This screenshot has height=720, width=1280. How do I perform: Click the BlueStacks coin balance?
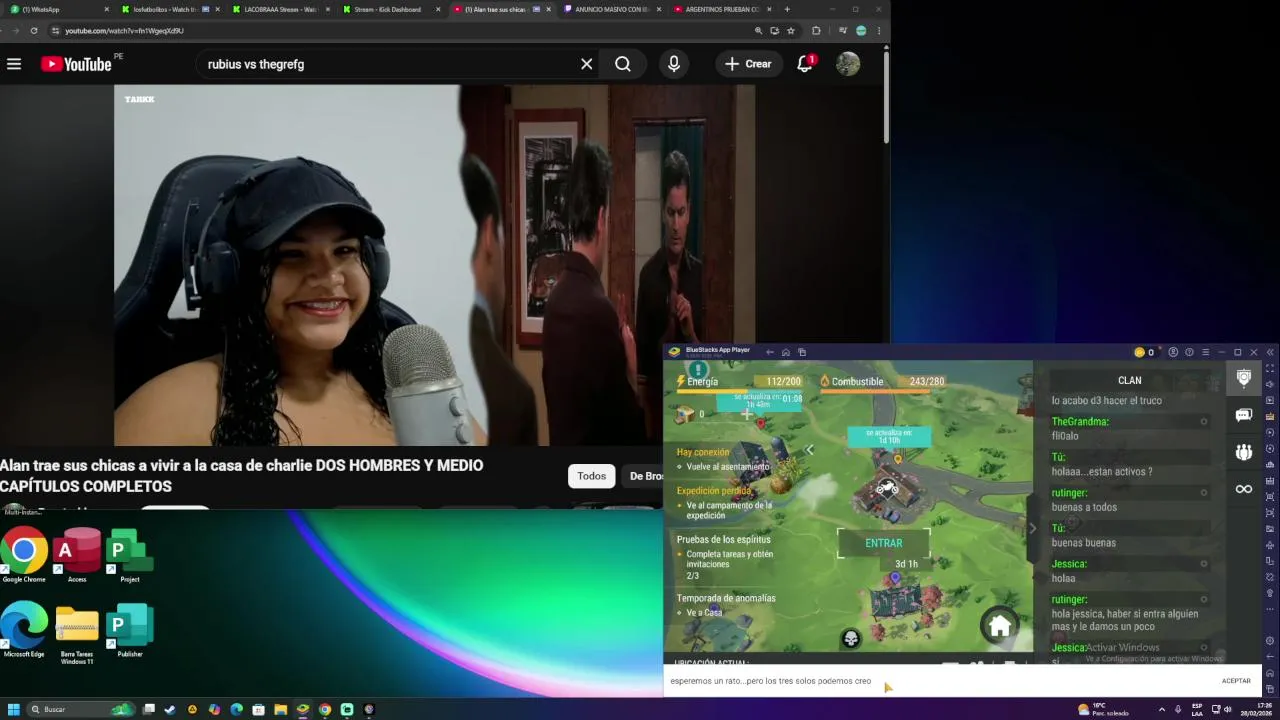click(1144, 352)
